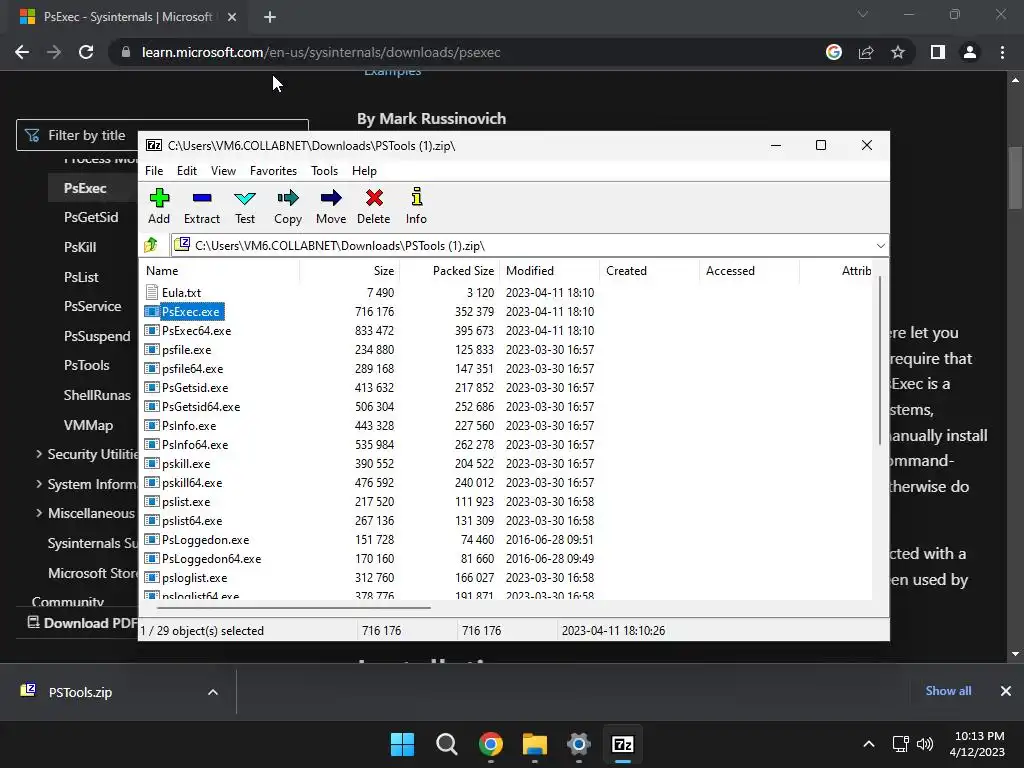The width and height of the screenshot is (1024, 768).
Task: Open the Tools menu in 7-Zip
Action: [x=325, y=170]
